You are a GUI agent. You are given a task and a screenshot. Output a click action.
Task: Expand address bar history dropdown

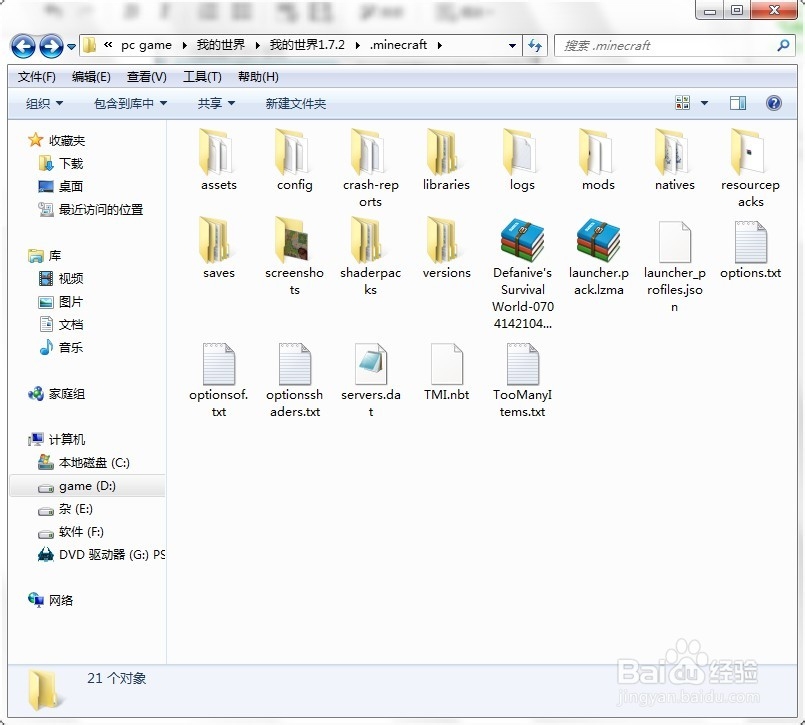(x=512, y=46)
